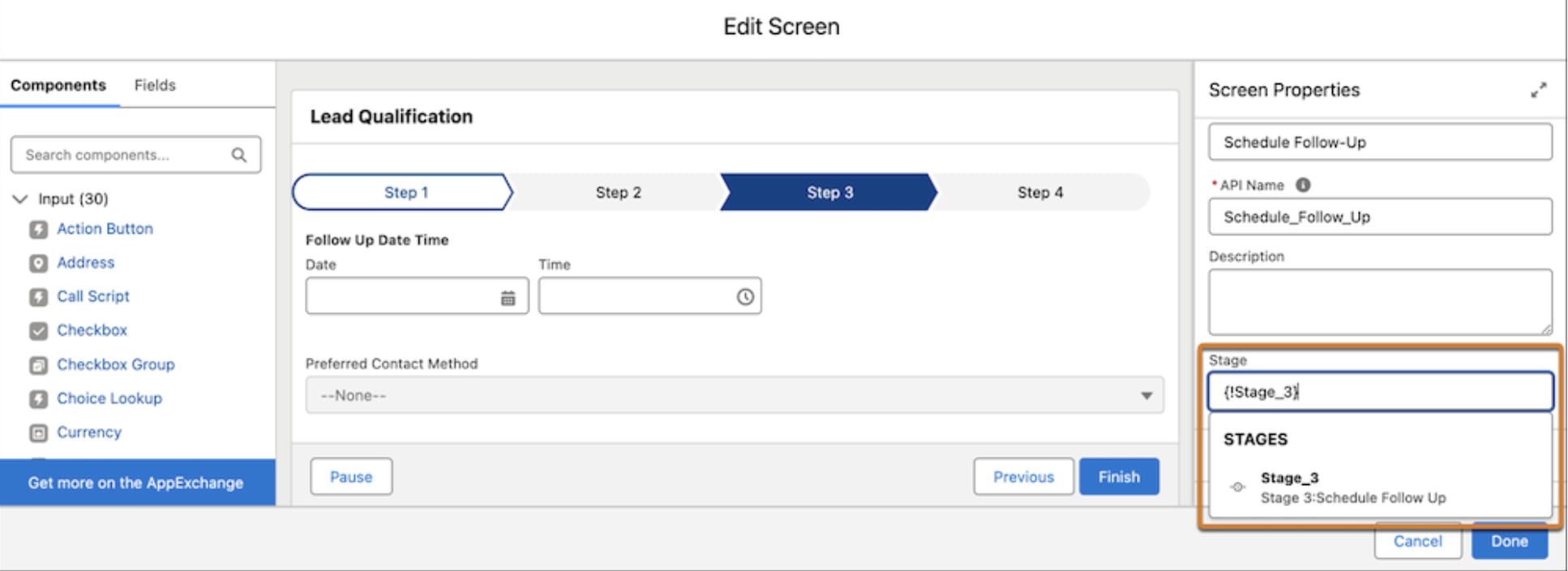Select Step 3 in the progress indicator
Image resolution: width=1568 pixels, height=571 pixels.
(829, 192)
